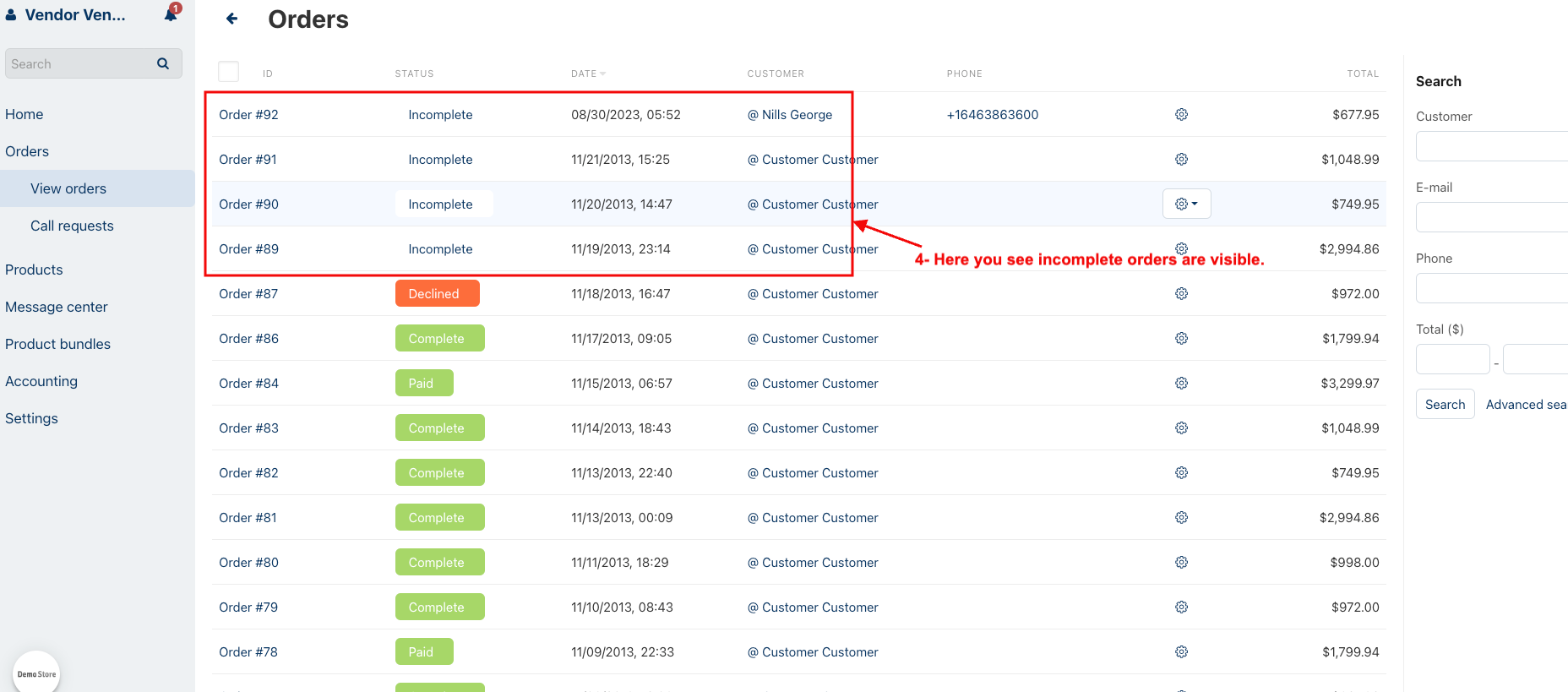Open customer Nills George
This screenshot has width=1568, height=692.
tap(797, 115)
